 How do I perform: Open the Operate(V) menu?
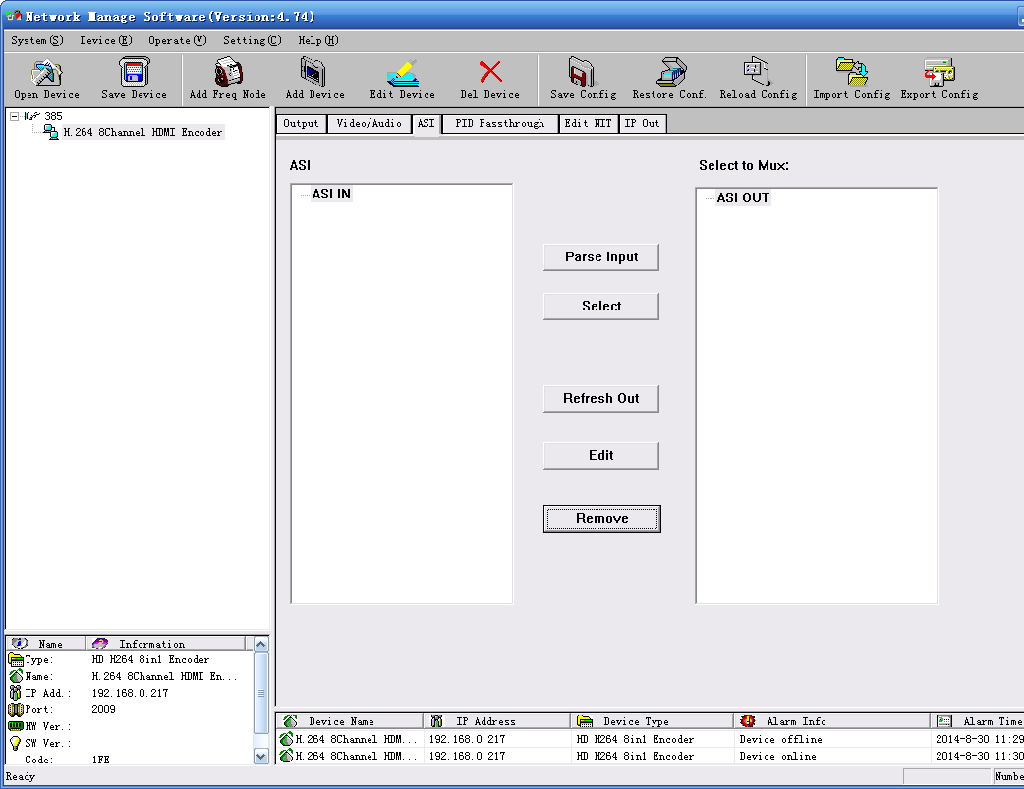(177, 40)
